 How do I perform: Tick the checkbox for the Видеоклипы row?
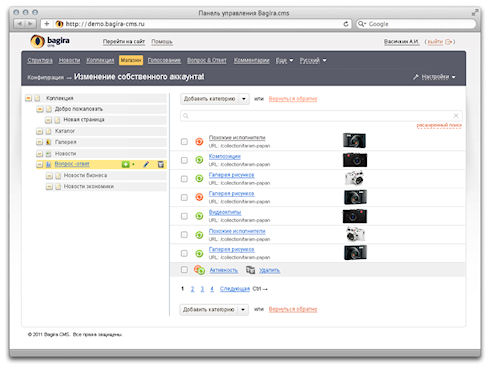[x=184, y=216]
